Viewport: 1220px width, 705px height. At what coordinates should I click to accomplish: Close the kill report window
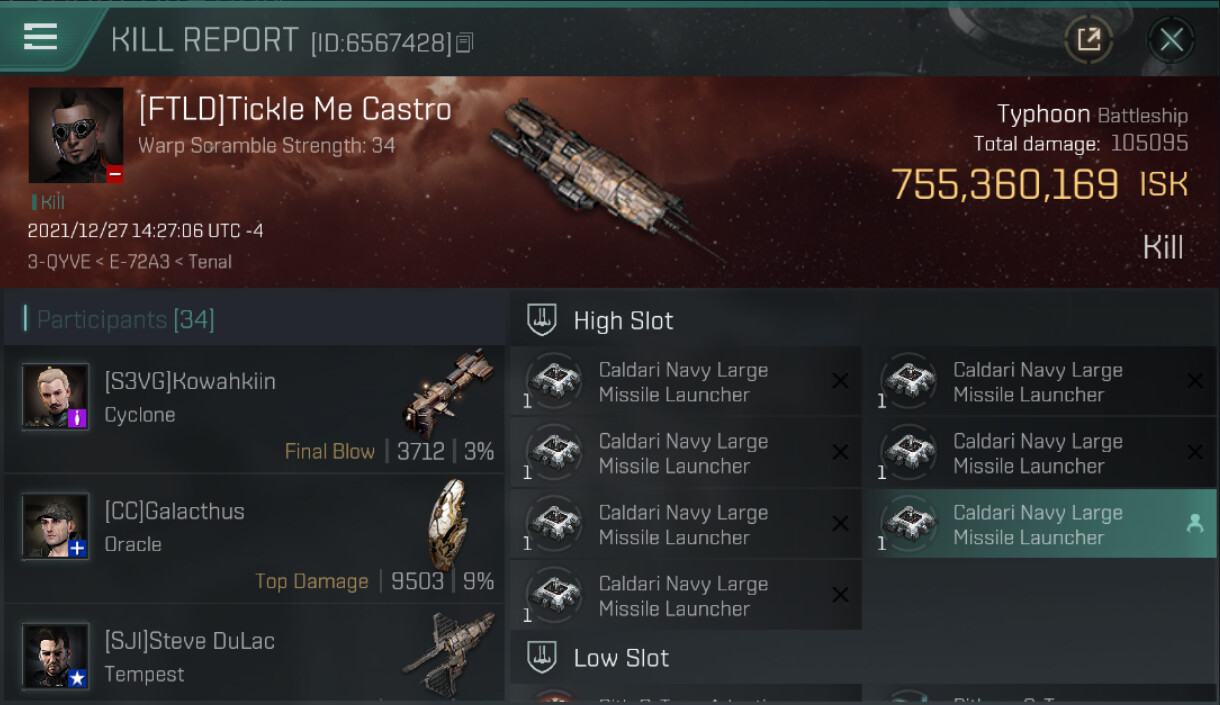coord(1171,40)
